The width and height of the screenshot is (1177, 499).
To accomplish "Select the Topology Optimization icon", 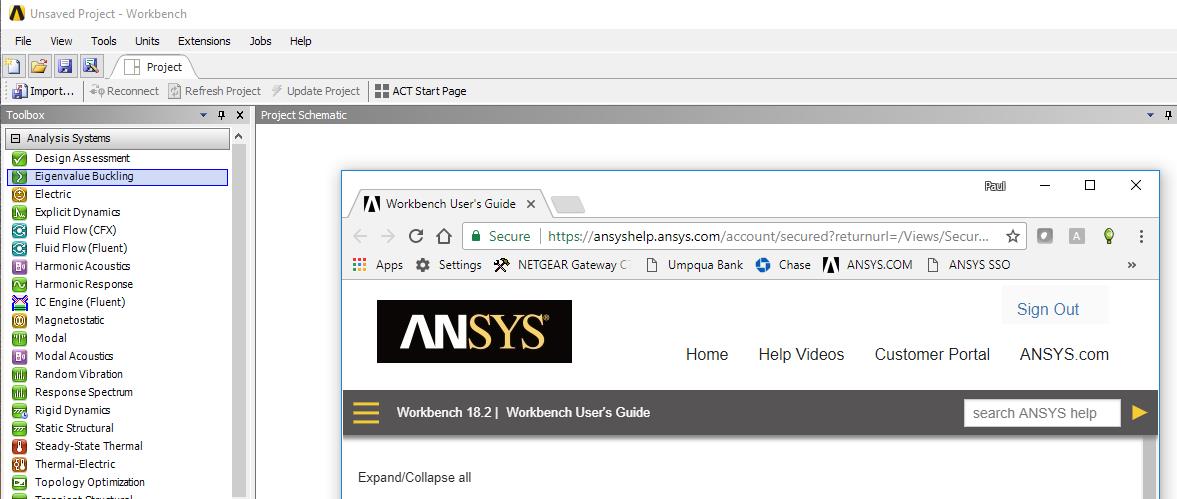I will [x=20, y=482].
